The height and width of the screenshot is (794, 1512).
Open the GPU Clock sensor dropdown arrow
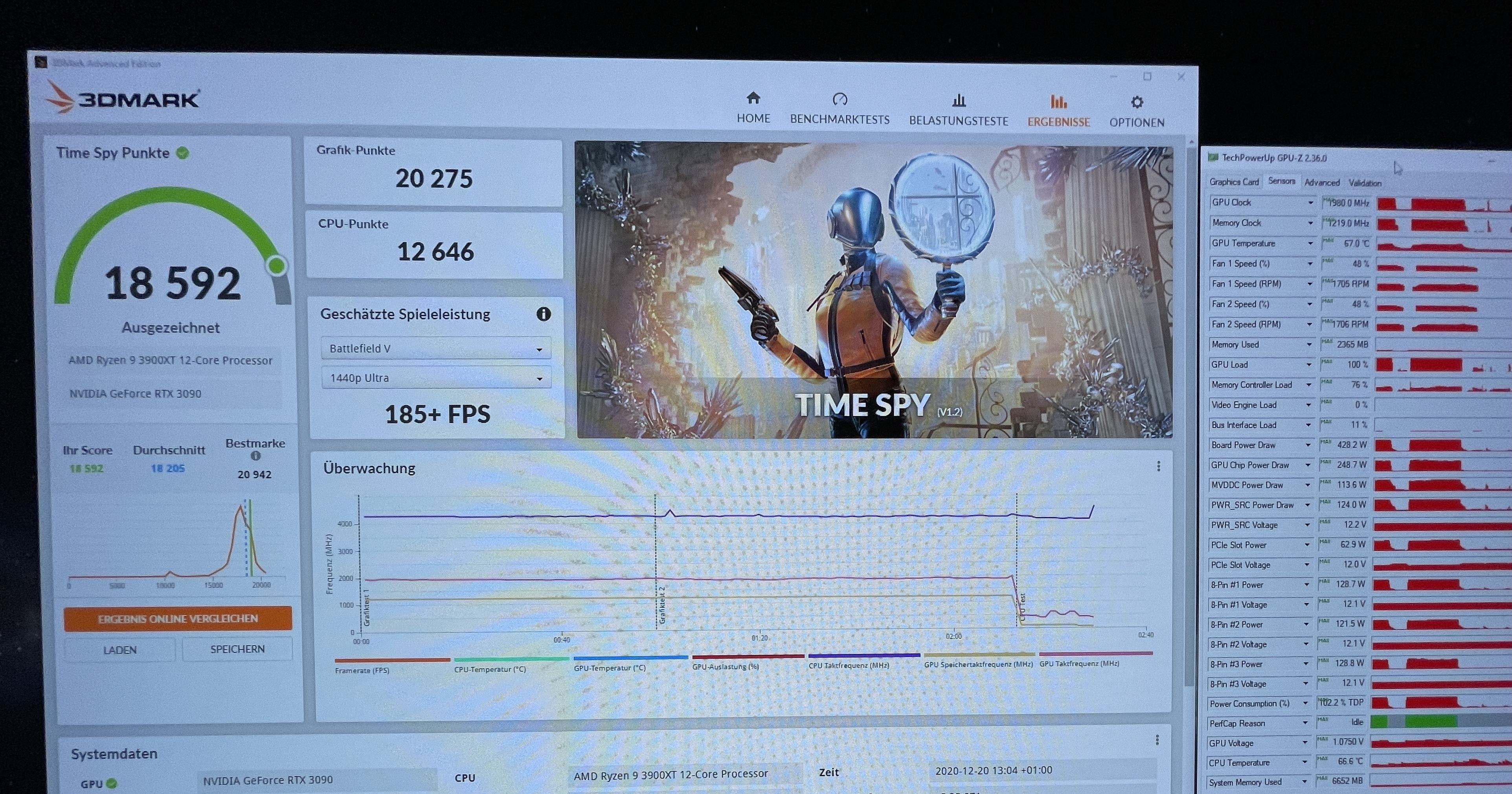(x=1310, y=202)
